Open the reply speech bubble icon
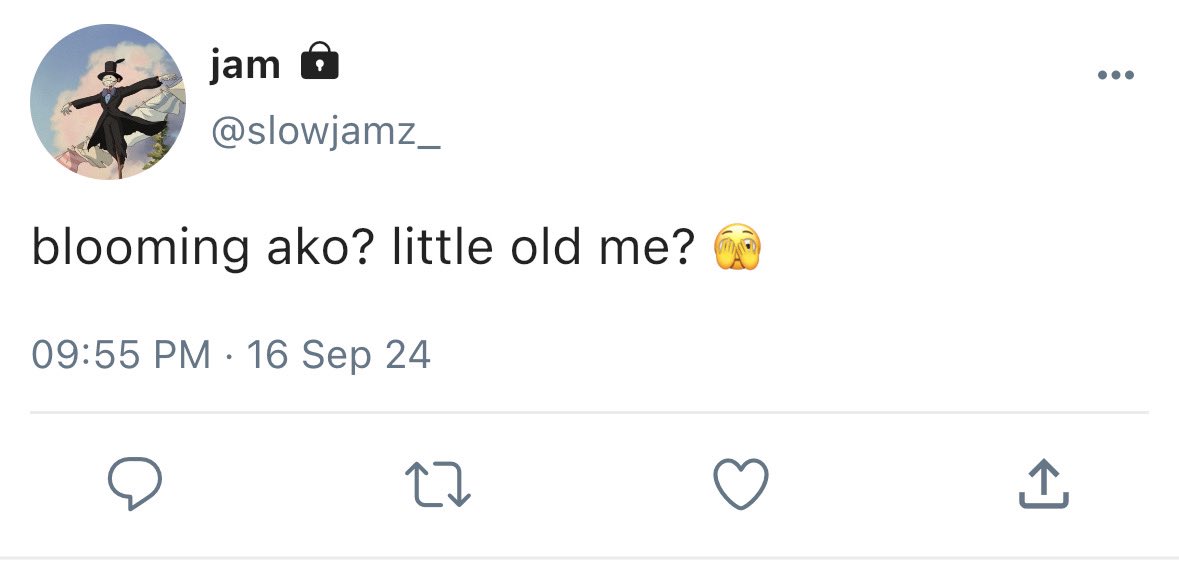The width and height of the screenshot is (1179, 576). point(135,484)
